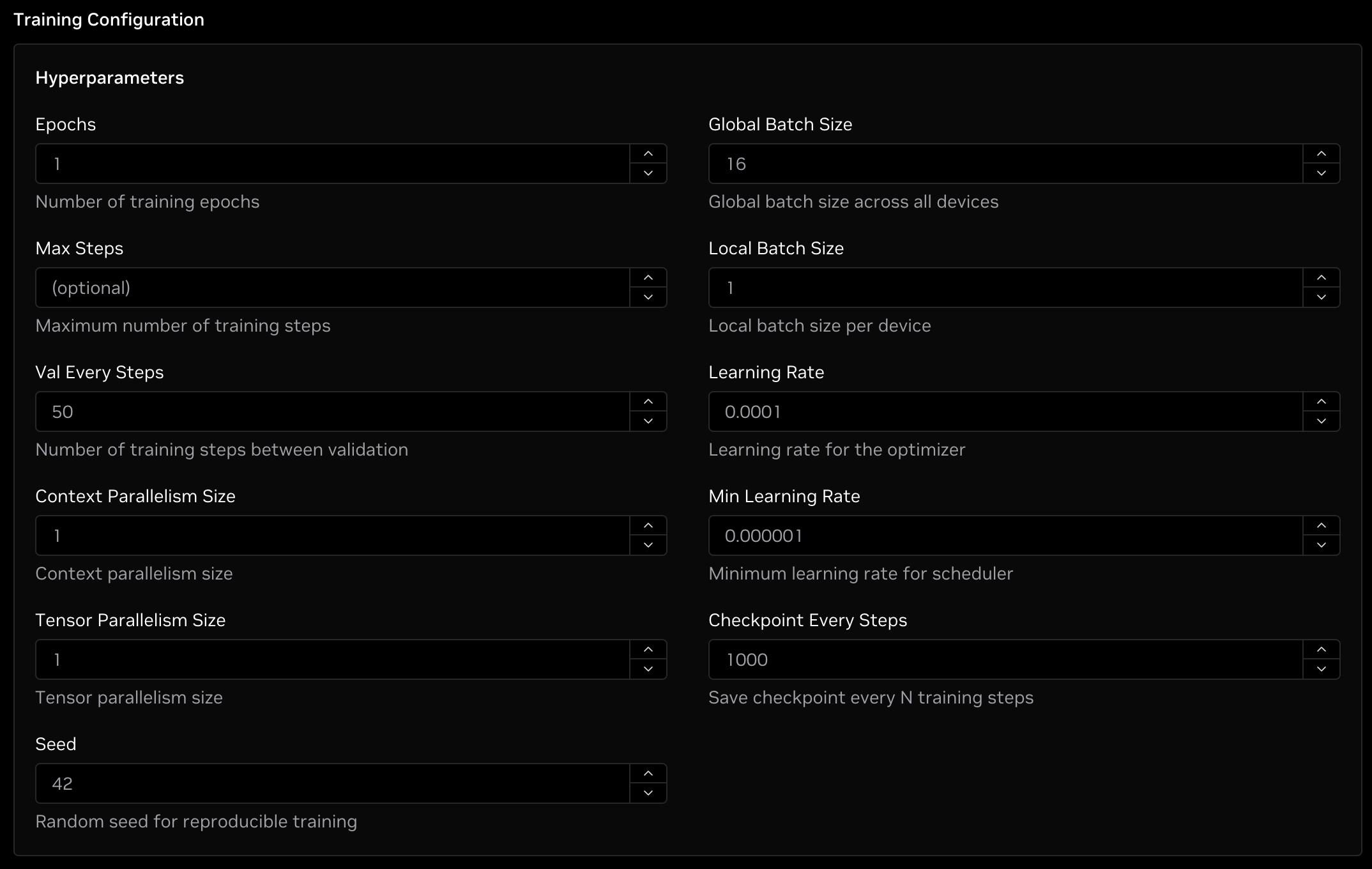Raise Max Steps using the up arrow
The image size is (1372, 869).
point(648,278)
